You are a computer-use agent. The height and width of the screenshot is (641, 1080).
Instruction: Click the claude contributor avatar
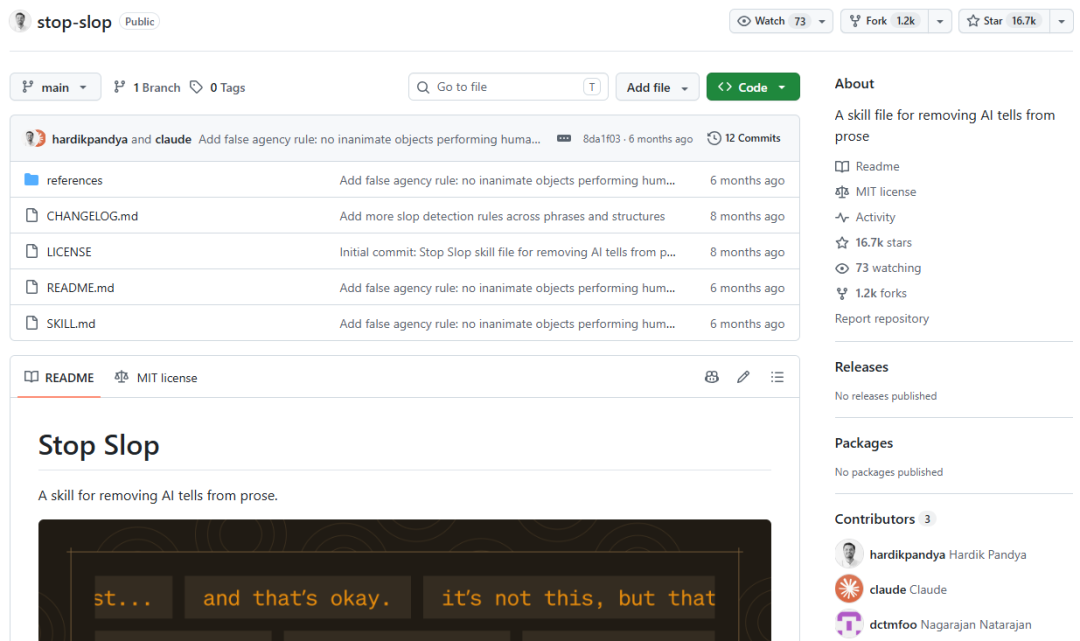click(849, 589)
